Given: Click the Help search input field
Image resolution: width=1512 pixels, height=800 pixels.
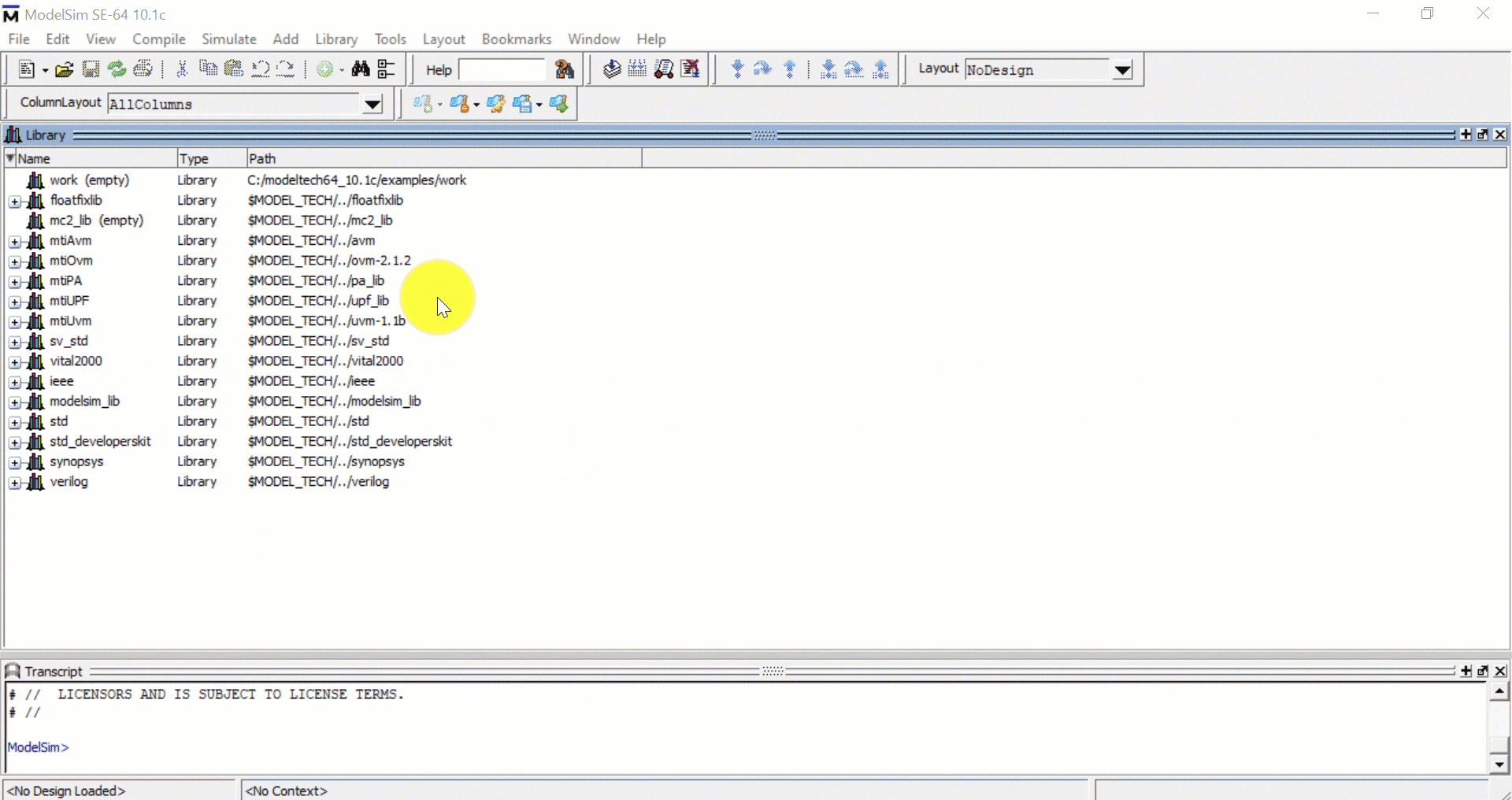Looking at the screenshot, I should 502,70.
